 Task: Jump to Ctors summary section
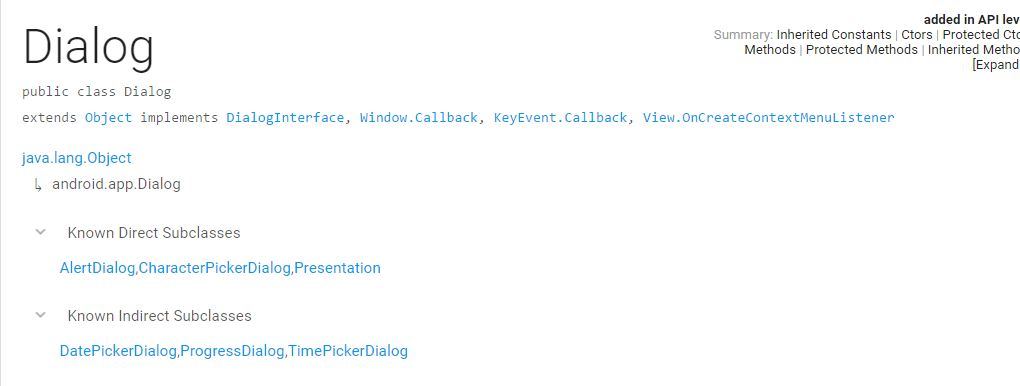917,34
